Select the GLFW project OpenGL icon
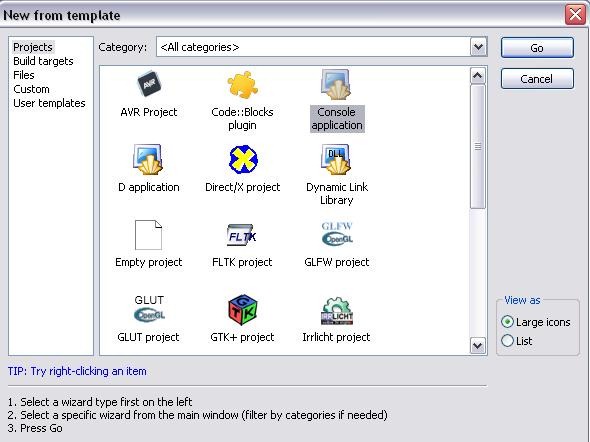This screenshot has width=590, height=442. [337, 234]
